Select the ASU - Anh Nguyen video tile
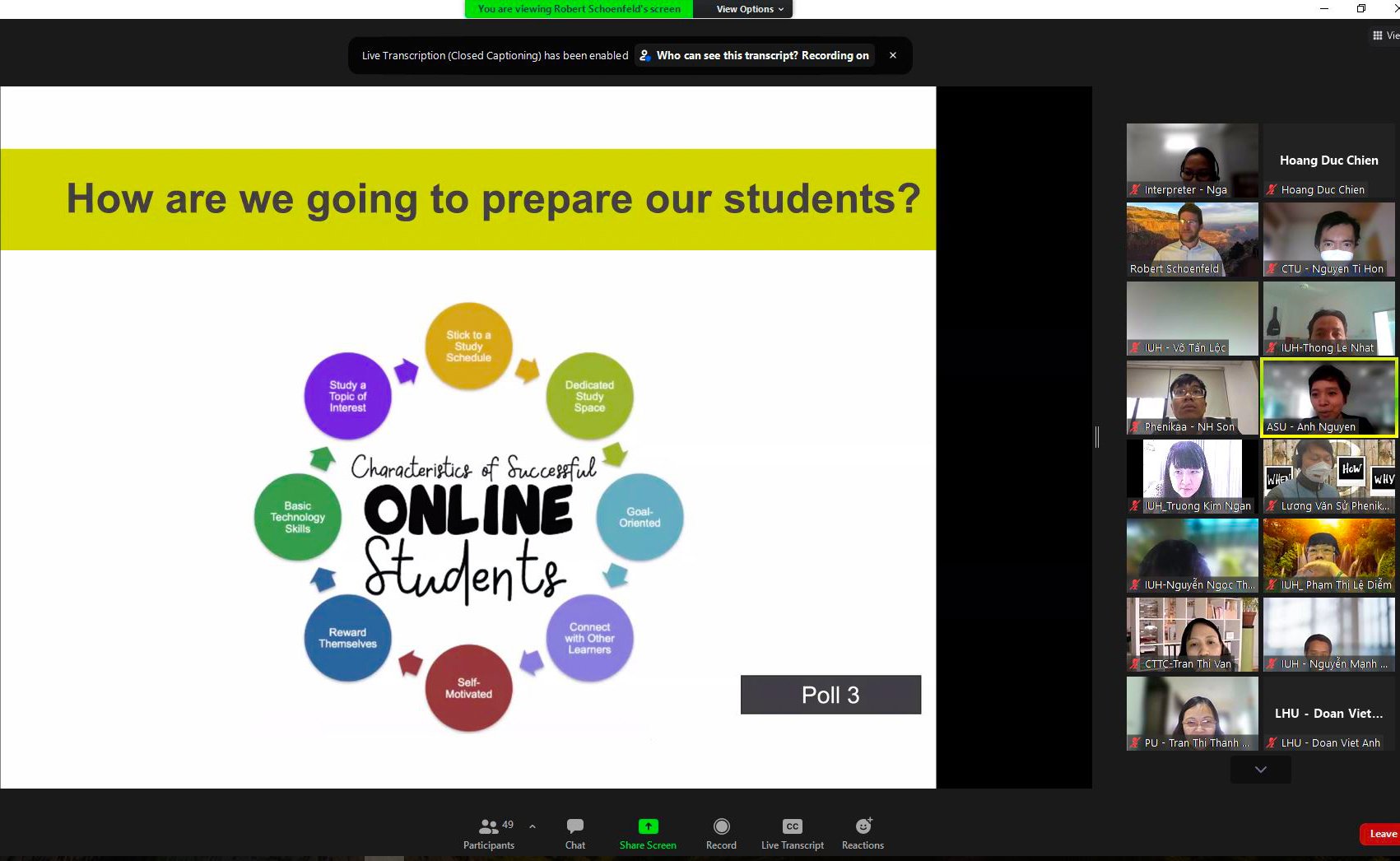This screenshot has width=1400, height=861. coord(1329,398)
